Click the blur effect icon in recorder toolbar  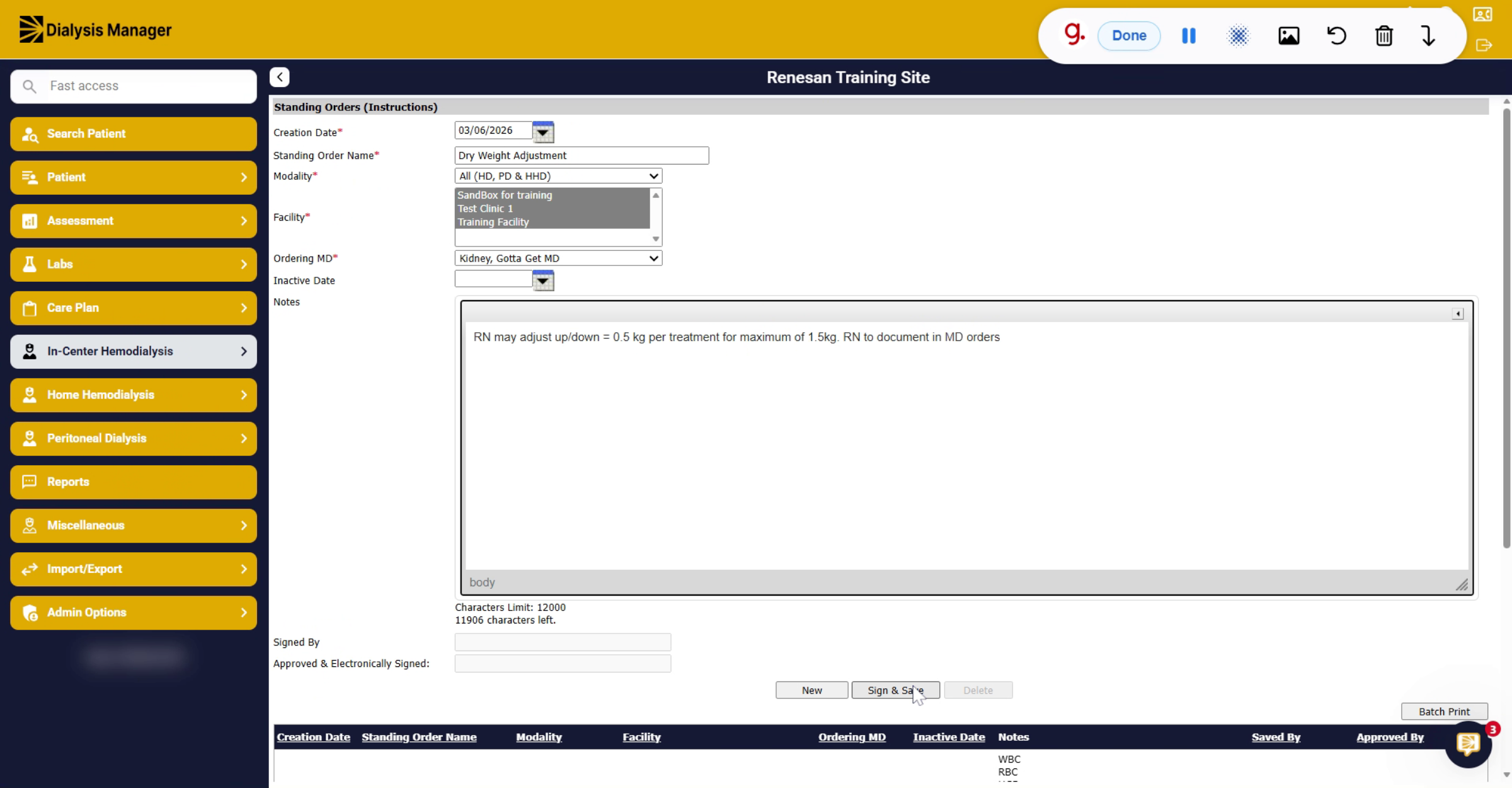(x=1238, y=36)
